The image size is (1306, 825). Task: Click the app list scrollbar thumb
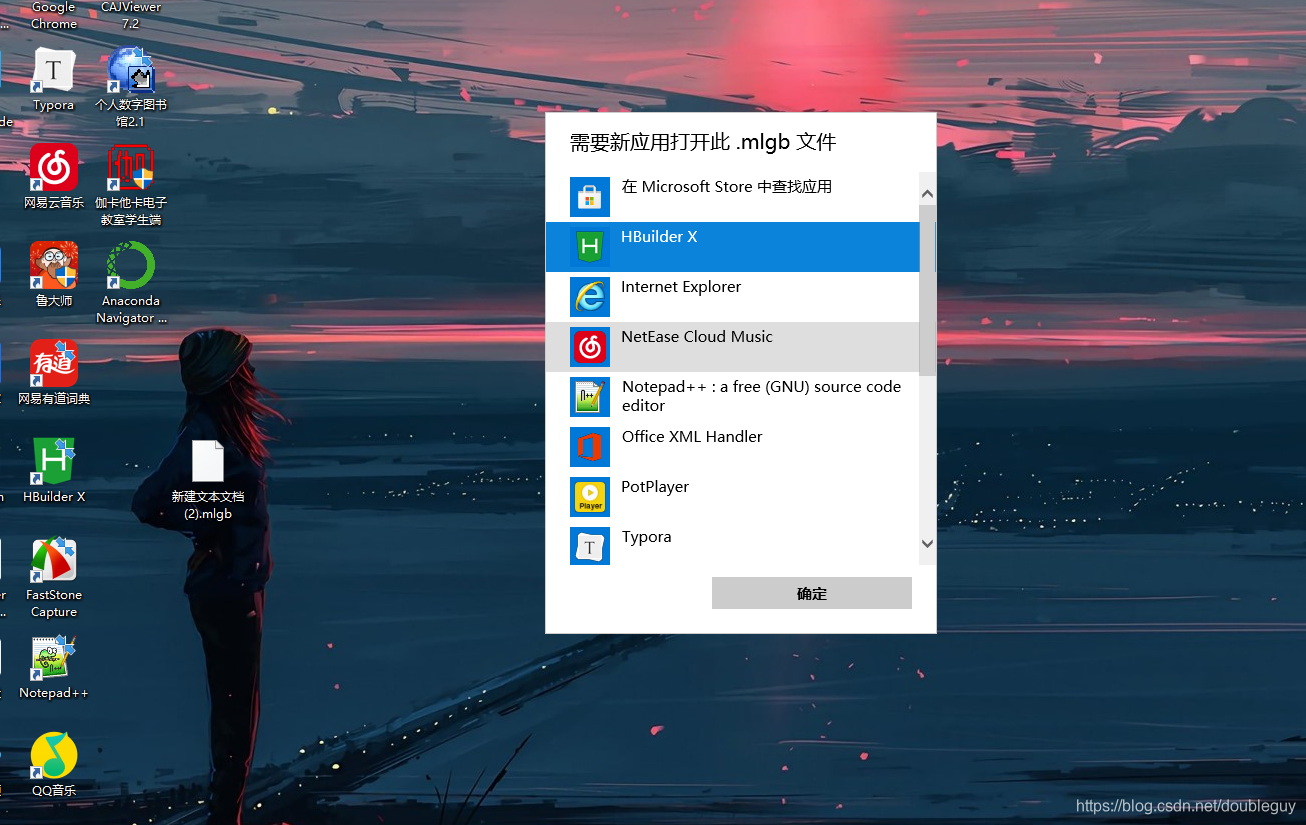[927, 290]
